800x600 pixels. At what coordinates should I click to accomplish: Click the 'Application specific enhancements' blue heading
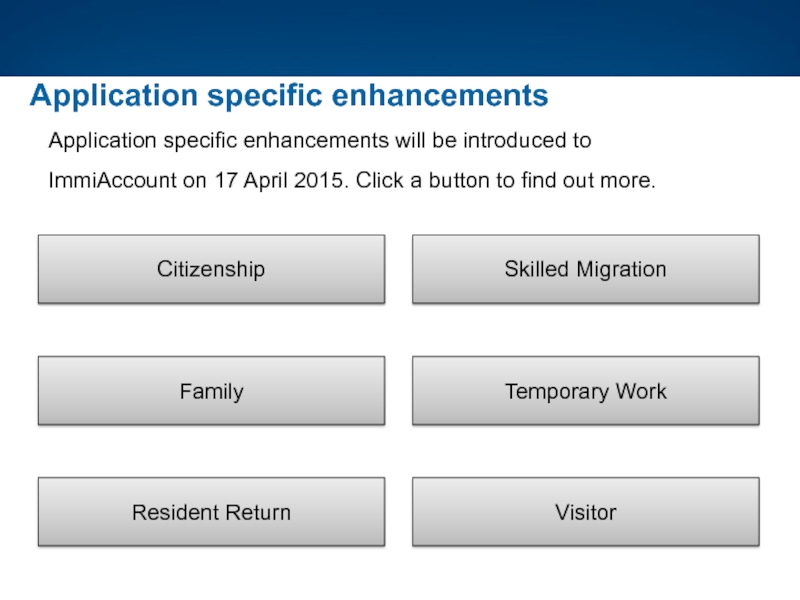click(x=289, y=96)
